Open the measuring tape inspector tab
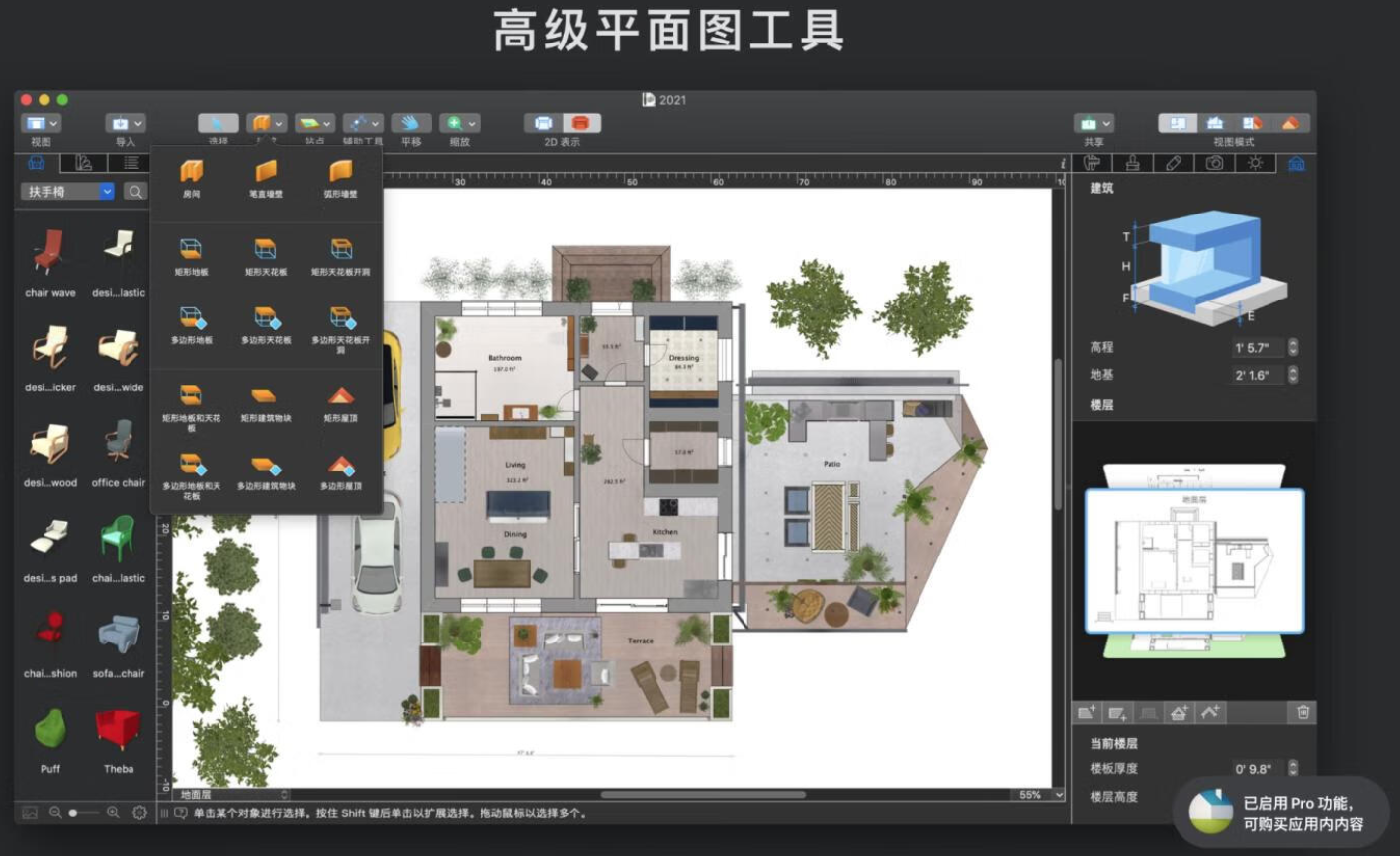This screenshot has height=856, width=1400. (1093, 163)
